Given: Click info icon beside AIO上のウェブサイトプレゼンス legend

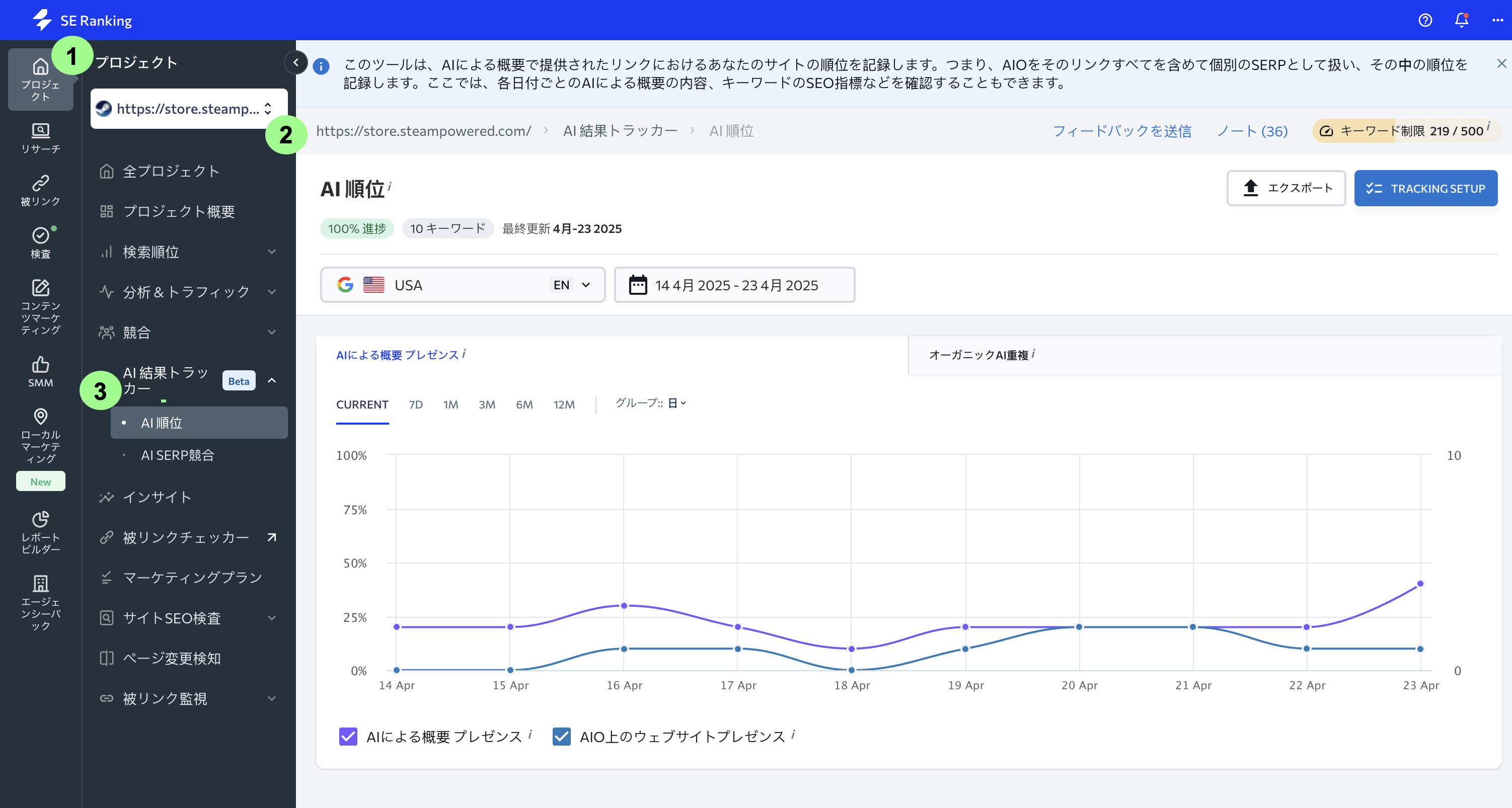Looking at the screenshot, I should point(793,734).
